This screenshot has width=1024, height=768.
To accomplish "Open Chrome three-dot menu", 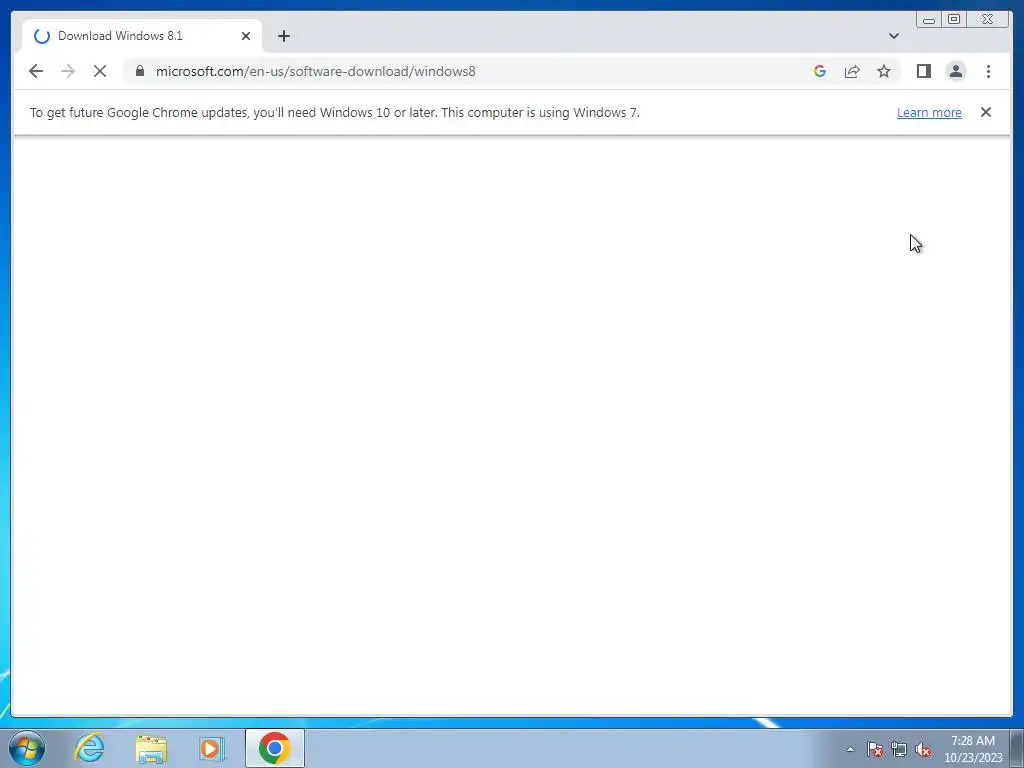I will [x=988, y=71].
